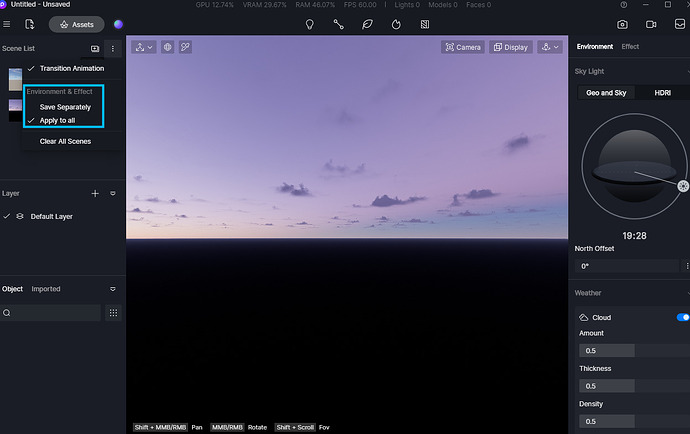Open the hamburger main menu

(7, 24)
